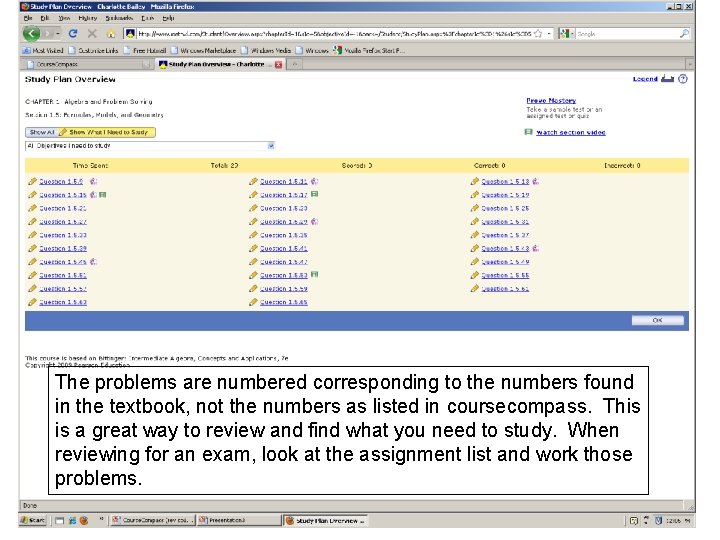Toggle Show What I Need to Study

107,132
